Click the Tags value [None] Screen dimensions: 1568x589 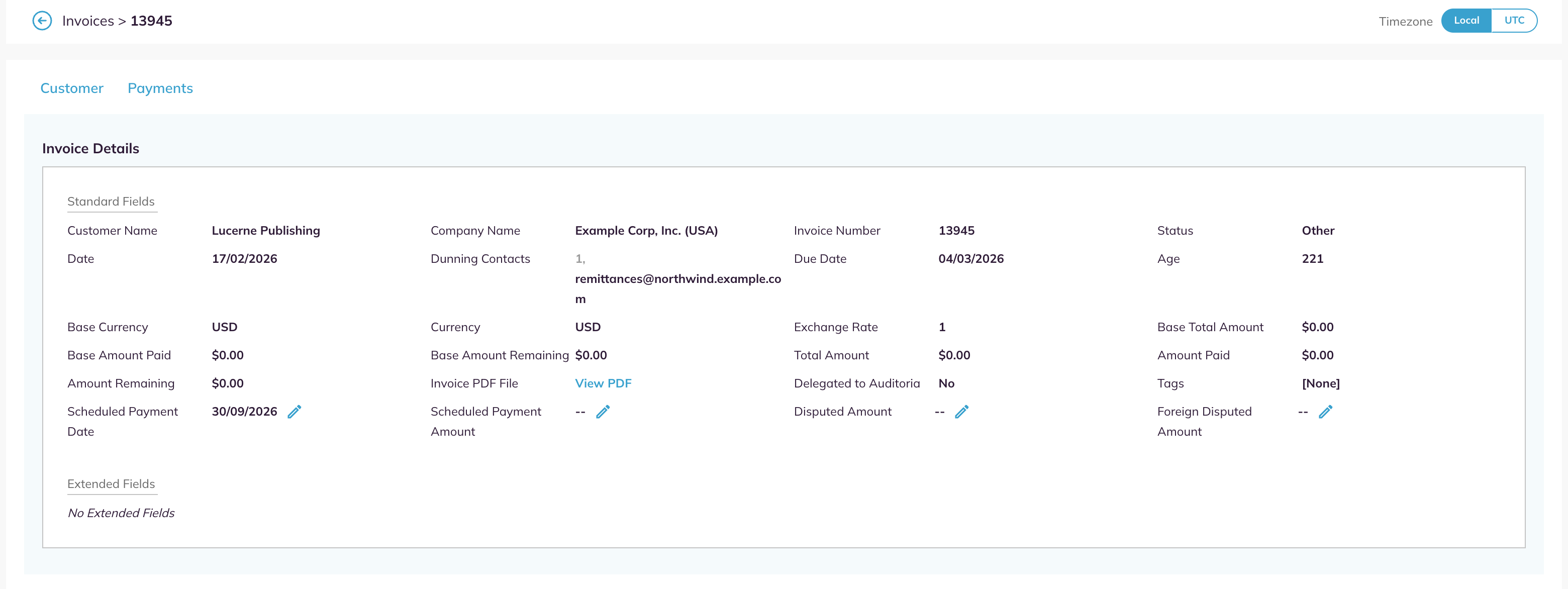point(1320,383)
